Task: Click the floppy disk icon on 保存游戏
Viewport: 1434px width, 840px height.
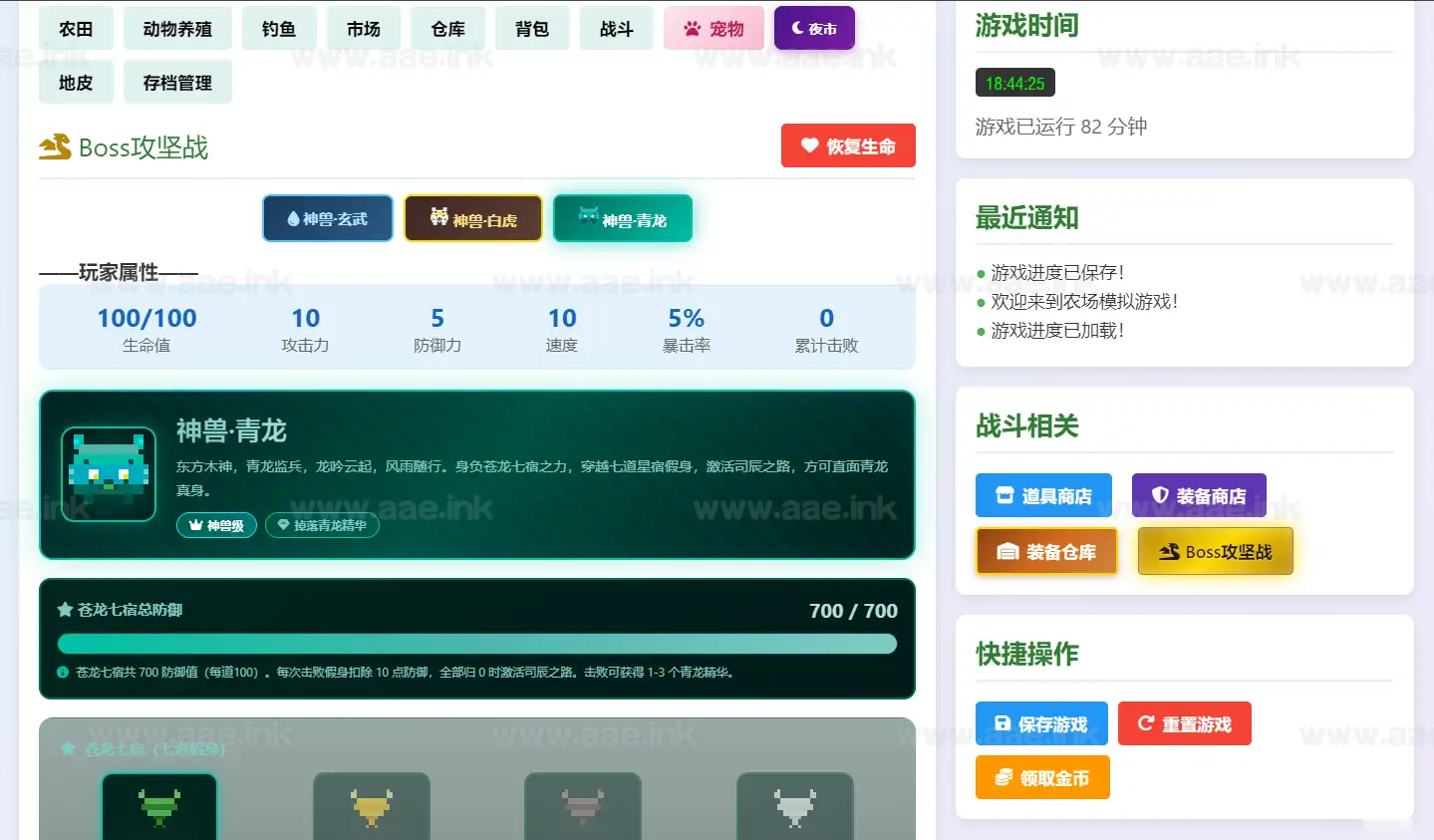Action: [1003, 723]
